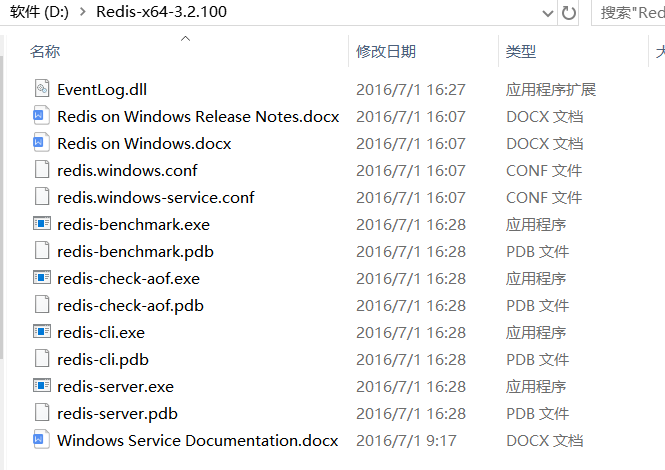Click the 软件 (D:) breadcrumb segment
Viewport: 665px width, 470px height.
click(x=40, y=13)
